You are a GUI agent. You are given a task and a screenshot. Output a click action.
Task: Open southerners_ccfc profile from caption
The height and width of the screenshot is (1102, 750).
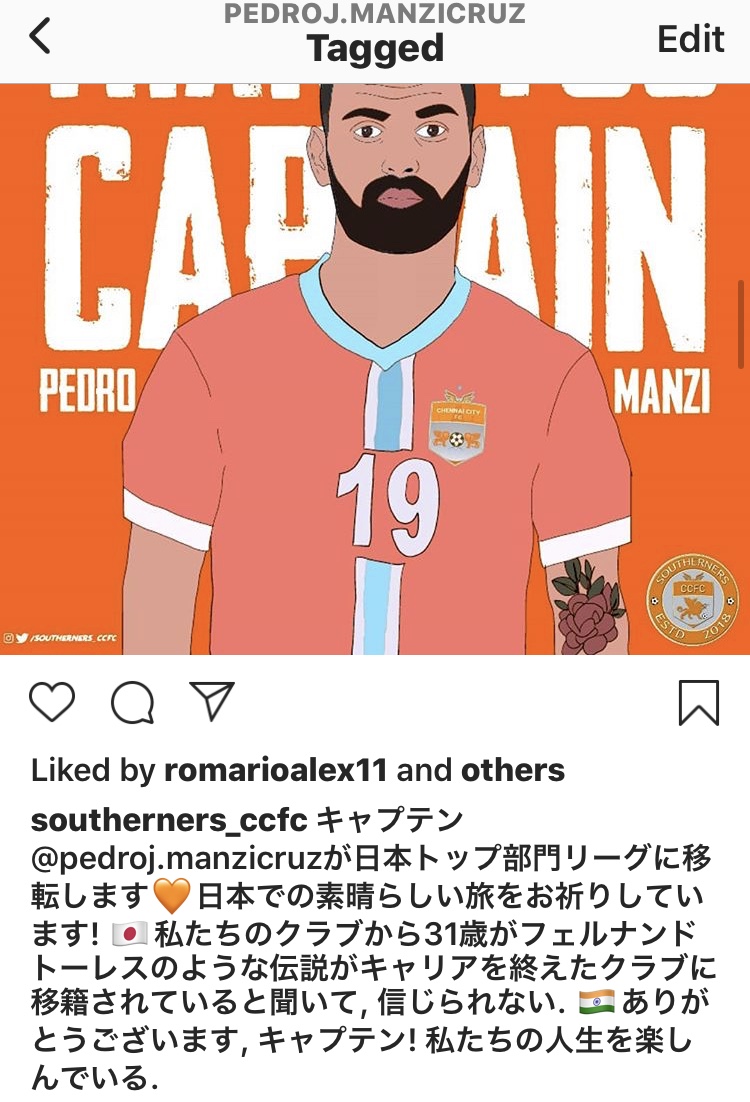[x=169, y=819]
